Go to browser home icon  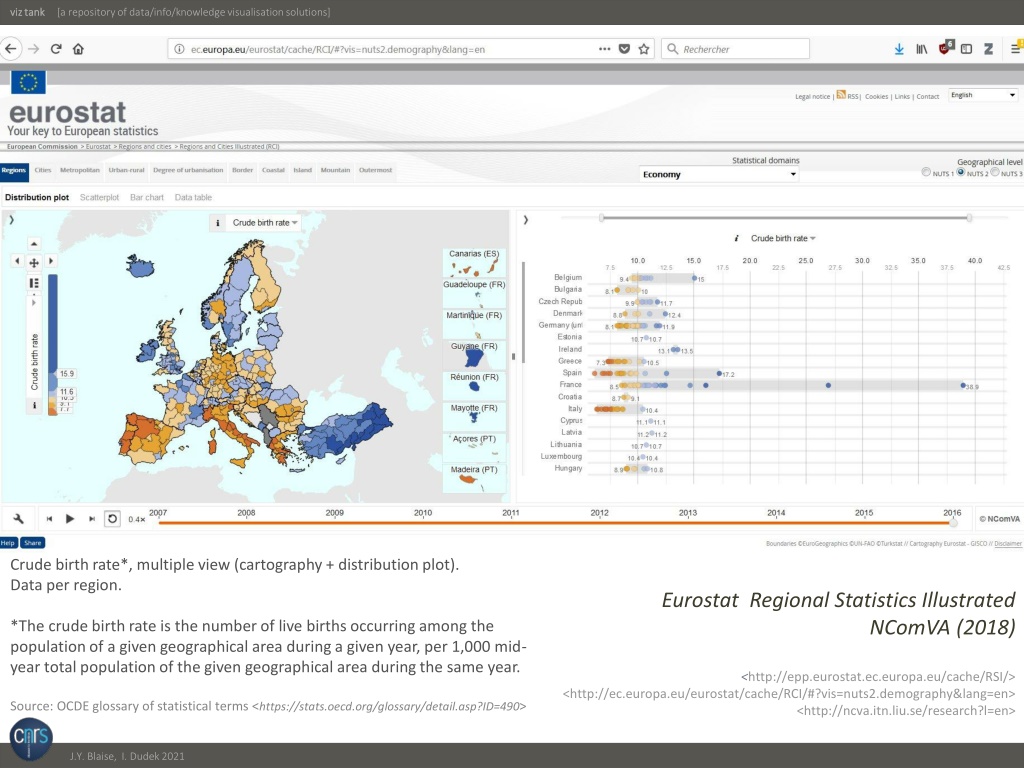point(78,49)
